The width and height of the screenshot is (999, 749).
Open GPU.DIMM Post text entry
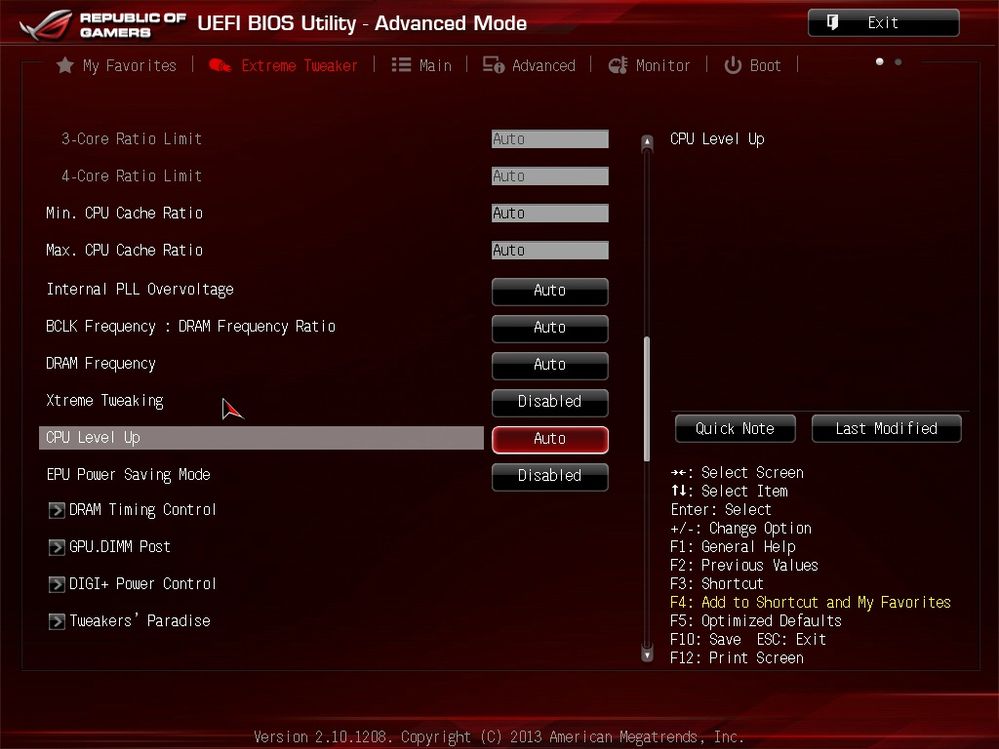(120, 546)
